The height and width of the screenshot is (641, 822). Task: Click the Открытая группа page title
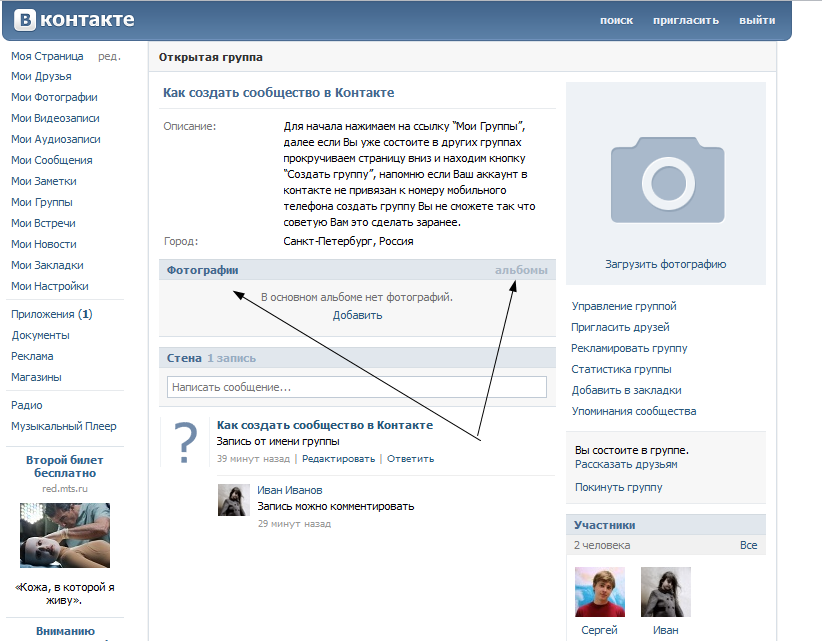coord(211,58)
